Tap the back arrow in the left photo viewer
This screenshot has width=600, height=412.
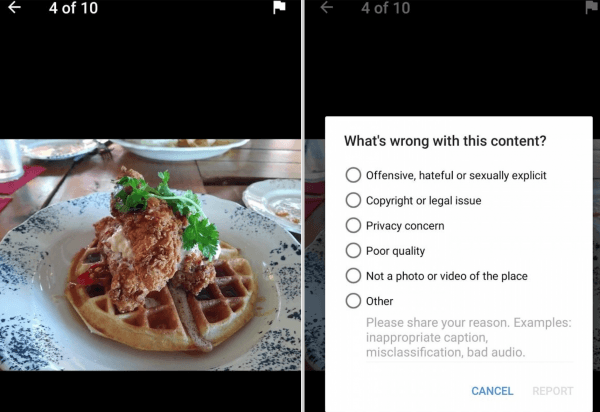(x=14, y=7)
